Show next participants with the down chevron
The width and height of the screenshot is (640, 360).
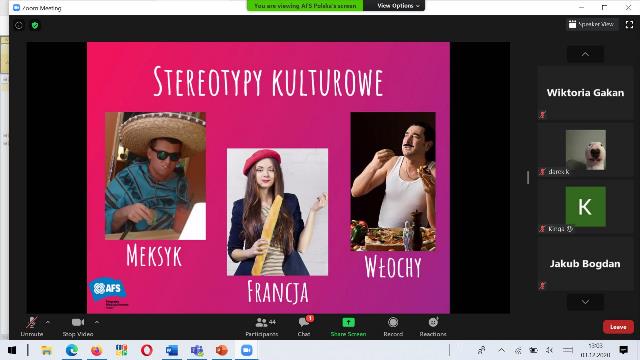585,302
